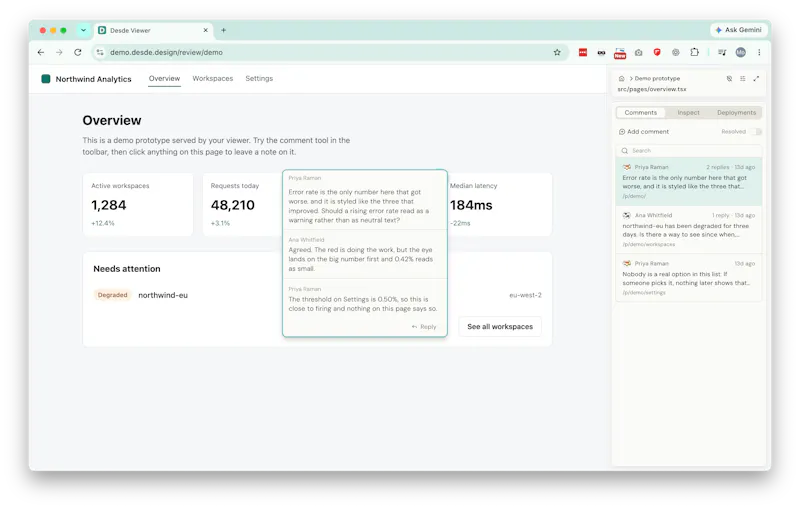The height and width of the screenshot is (509, 800).
Task: Click the crossed-out comment icon in the viewer panel header
Action: [729, 79]
